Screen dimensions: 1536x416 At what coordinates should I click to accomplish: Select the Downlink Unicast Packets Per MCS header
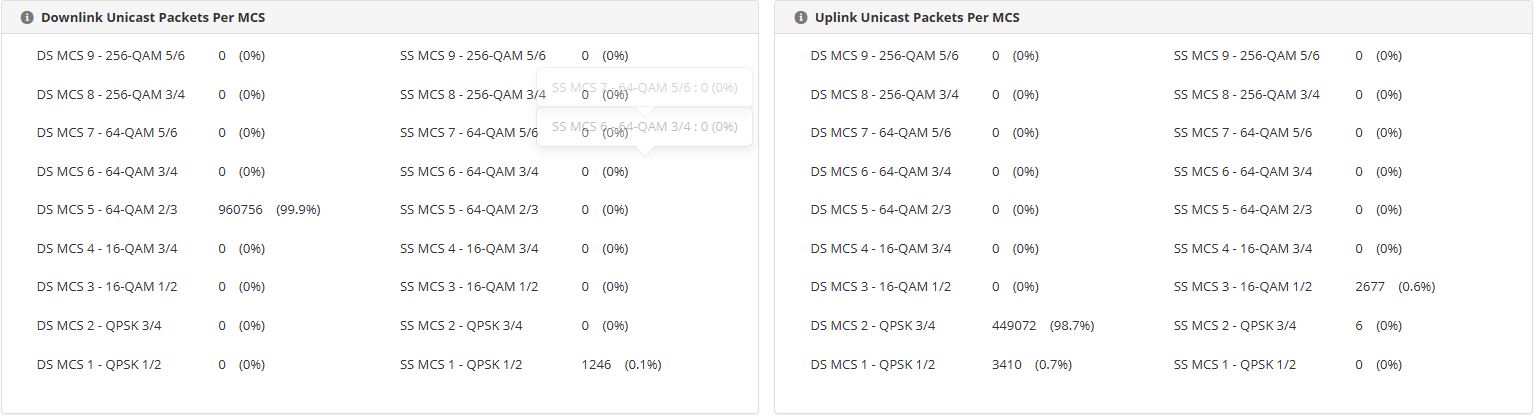pos(153,18)
